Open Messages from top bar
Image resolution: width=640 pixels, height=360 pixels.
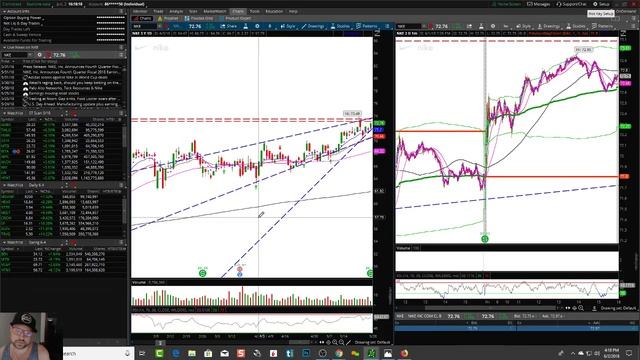pyautogui.click(x=538, y=4)
